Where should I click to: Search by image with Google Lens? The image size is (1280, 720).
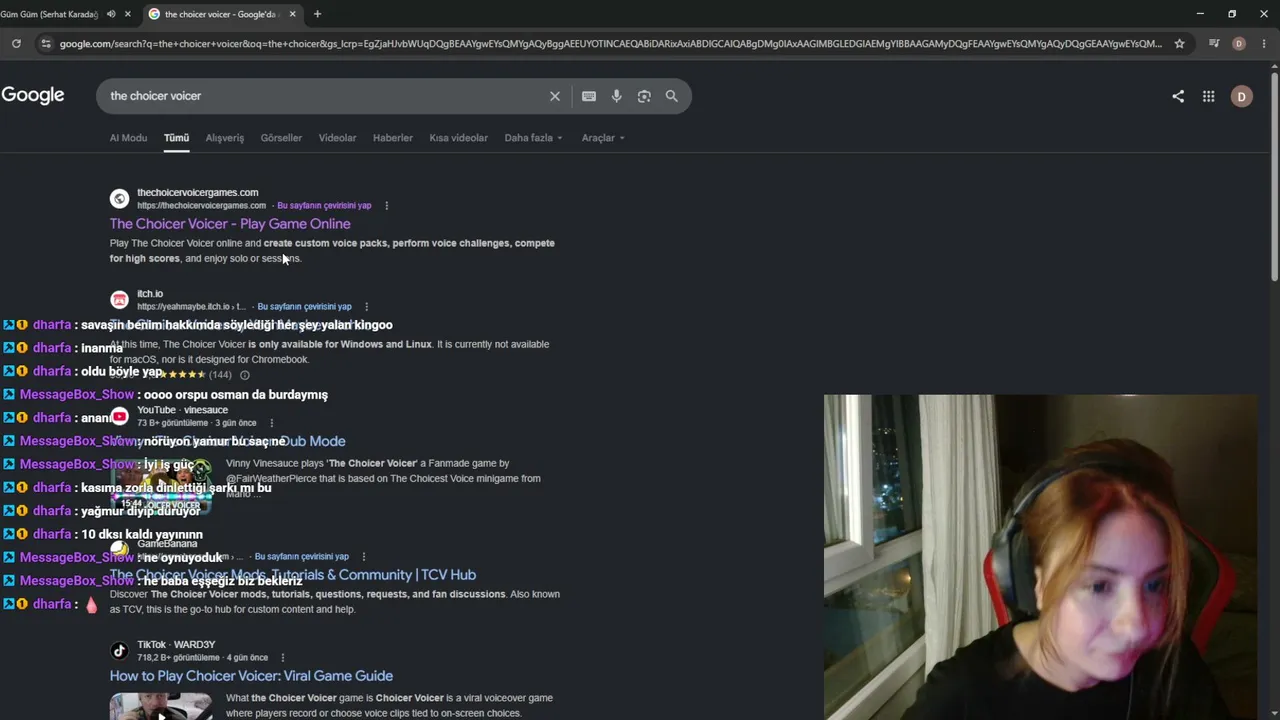tap(644, 96)
